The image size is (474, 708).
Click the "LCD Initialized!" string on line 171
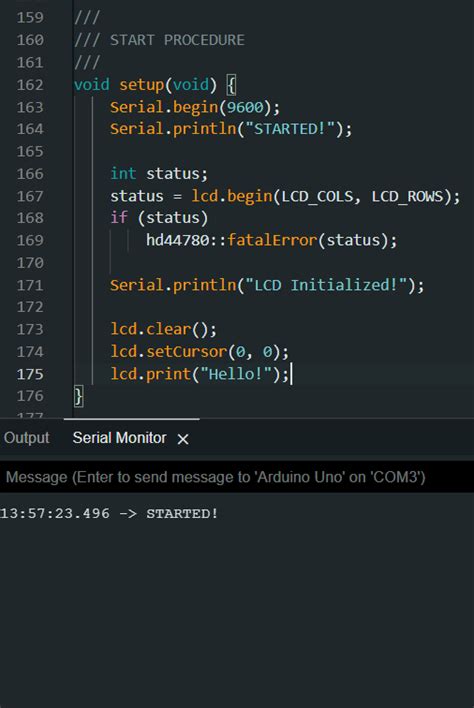click(x=325, y=285)
